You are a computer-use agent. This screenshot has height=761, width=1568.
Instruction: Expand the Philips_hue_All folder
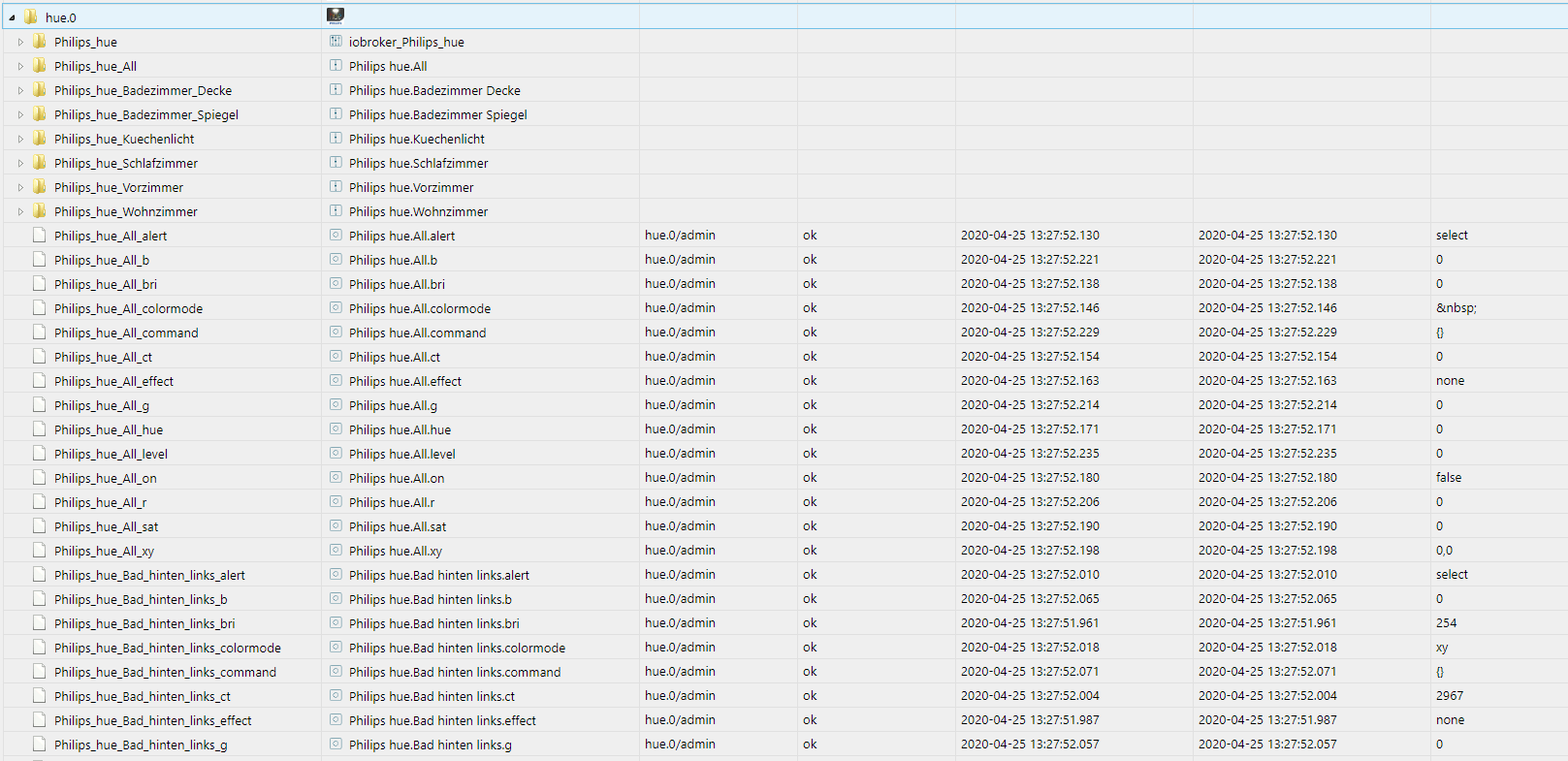20,66
